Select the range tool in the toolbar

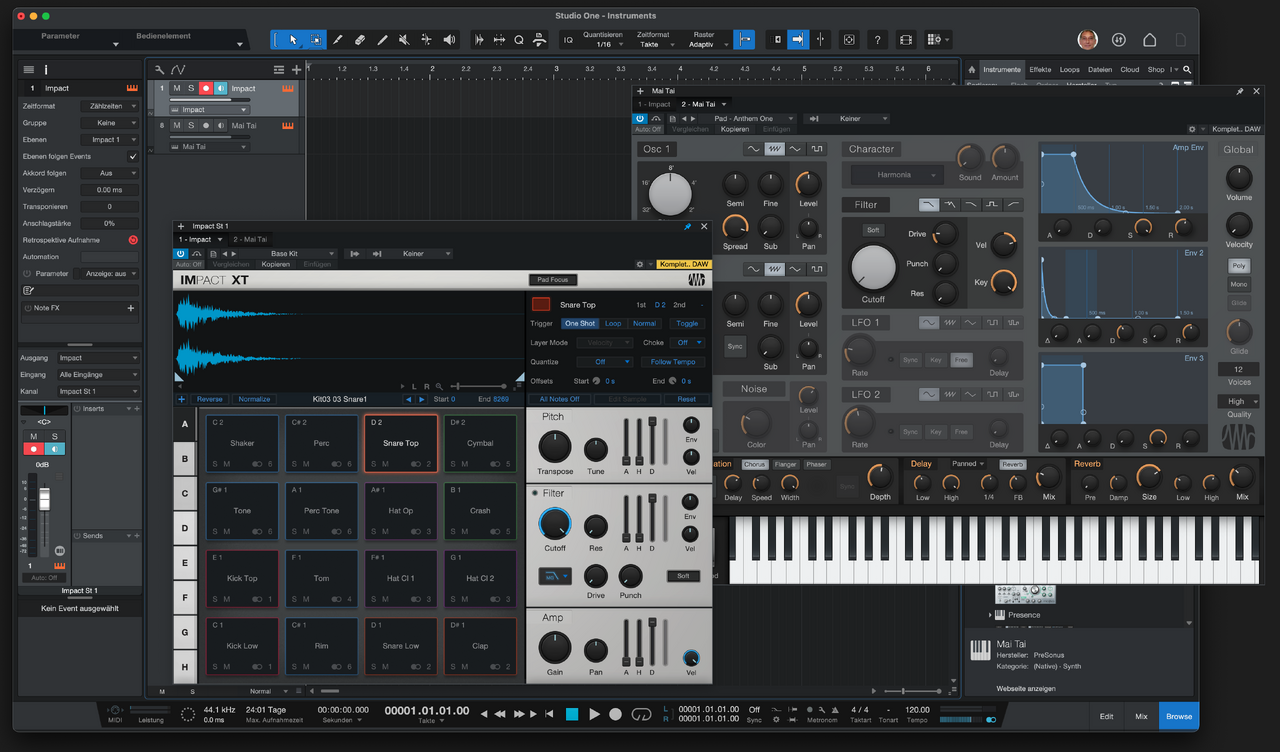[x=316, y=40]
